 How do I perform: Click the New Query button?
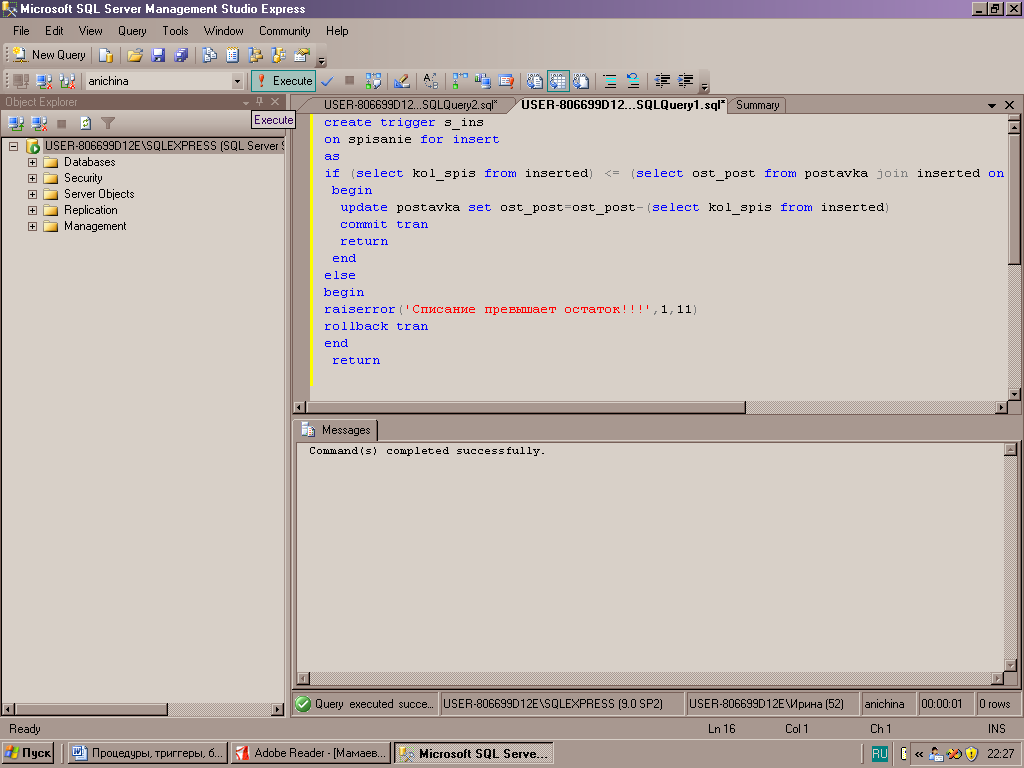(x=50, y=55)
